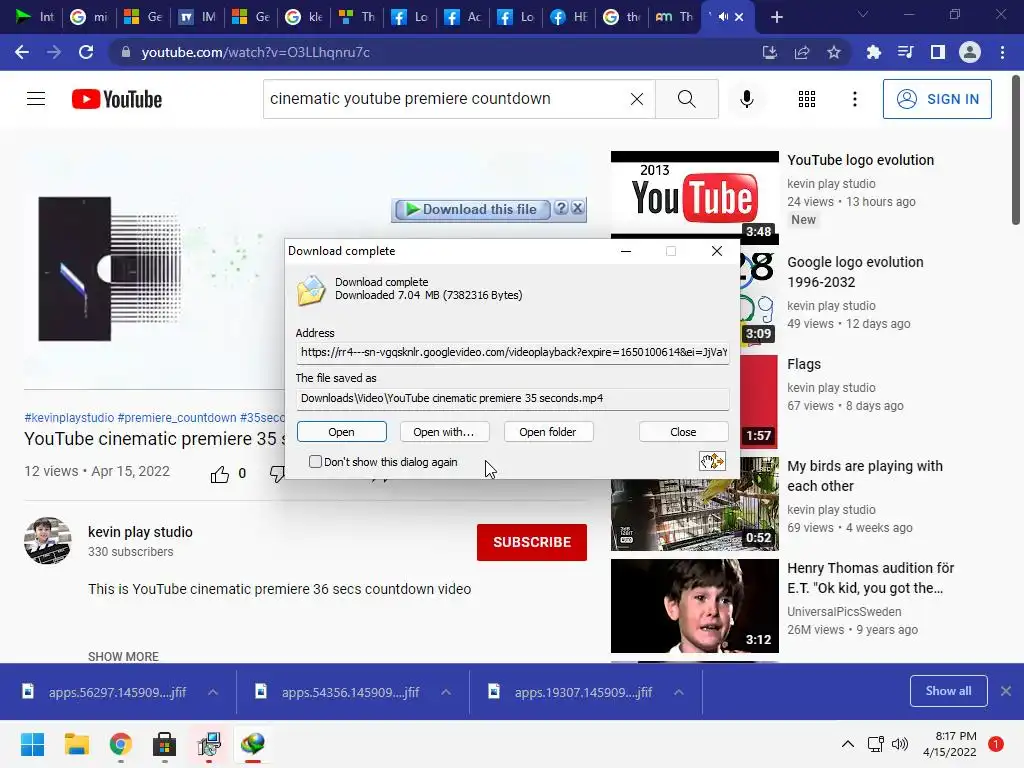Click the drag hand icon in the Download complete dialog
The image size is (1024, 768).
point(712,461)
